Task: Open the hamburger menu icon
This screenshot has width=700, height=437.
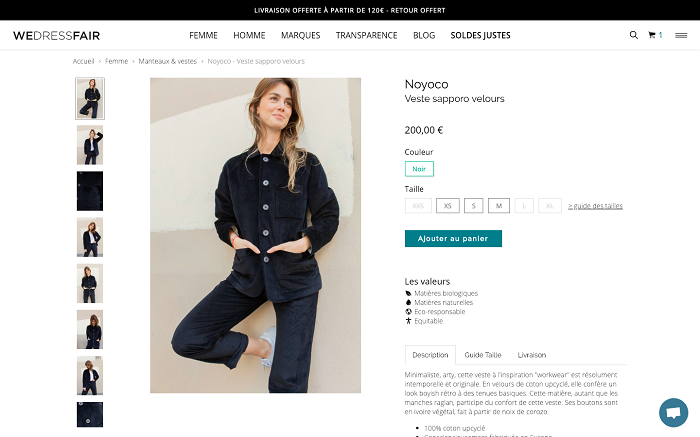Action: click(681, 35)
